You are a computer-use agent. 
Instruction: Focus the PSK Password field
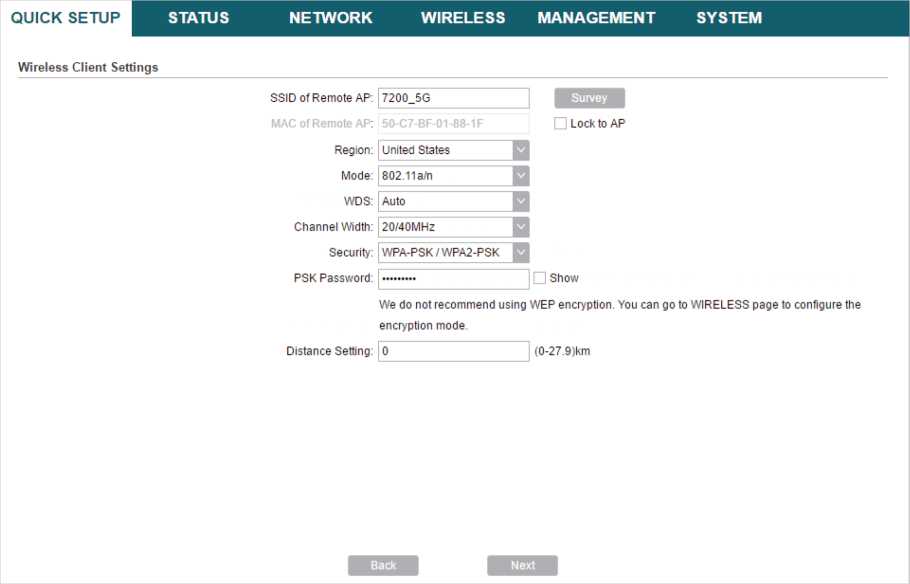(x=453, y=279)
